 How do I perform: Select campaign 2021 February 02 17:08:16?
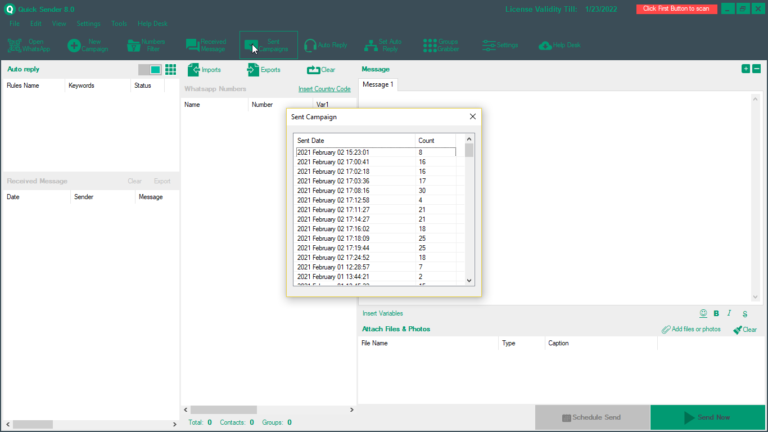click(x=376, y=191)
